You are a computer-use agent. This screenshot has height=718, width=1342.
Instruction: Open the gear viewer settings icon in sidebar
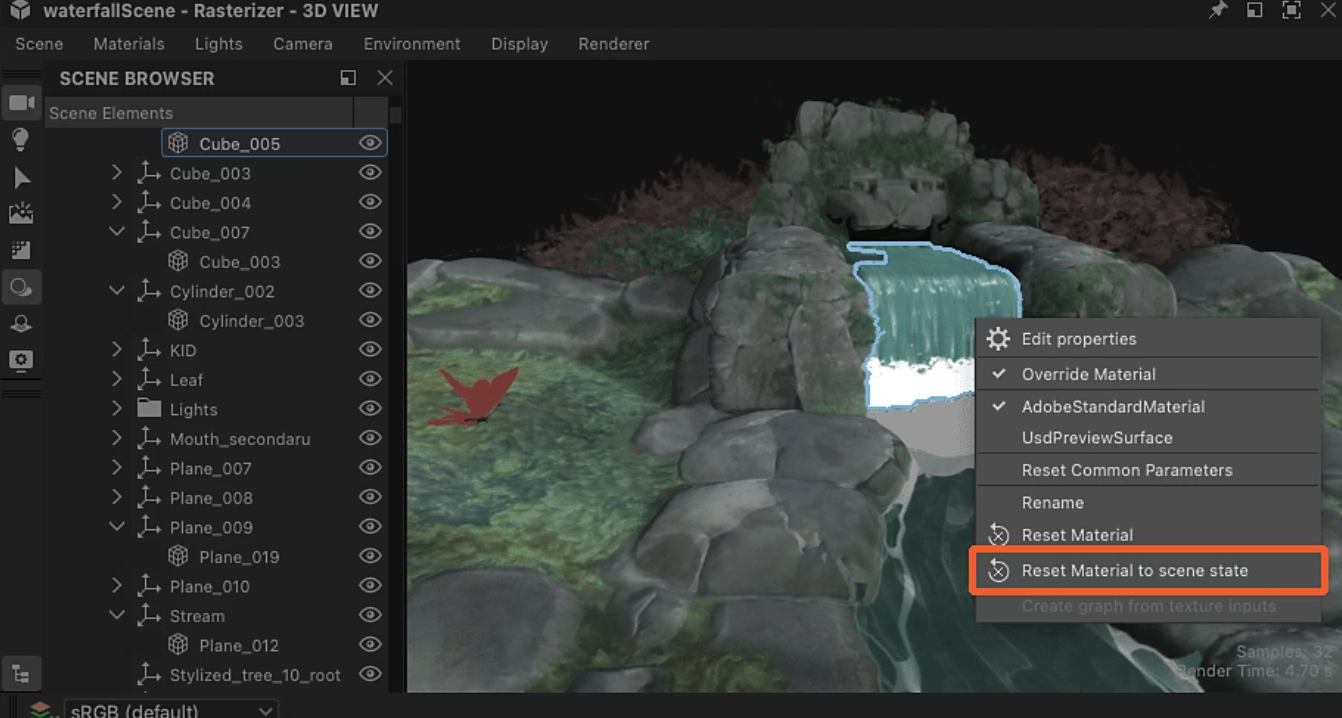pos(21,360)
